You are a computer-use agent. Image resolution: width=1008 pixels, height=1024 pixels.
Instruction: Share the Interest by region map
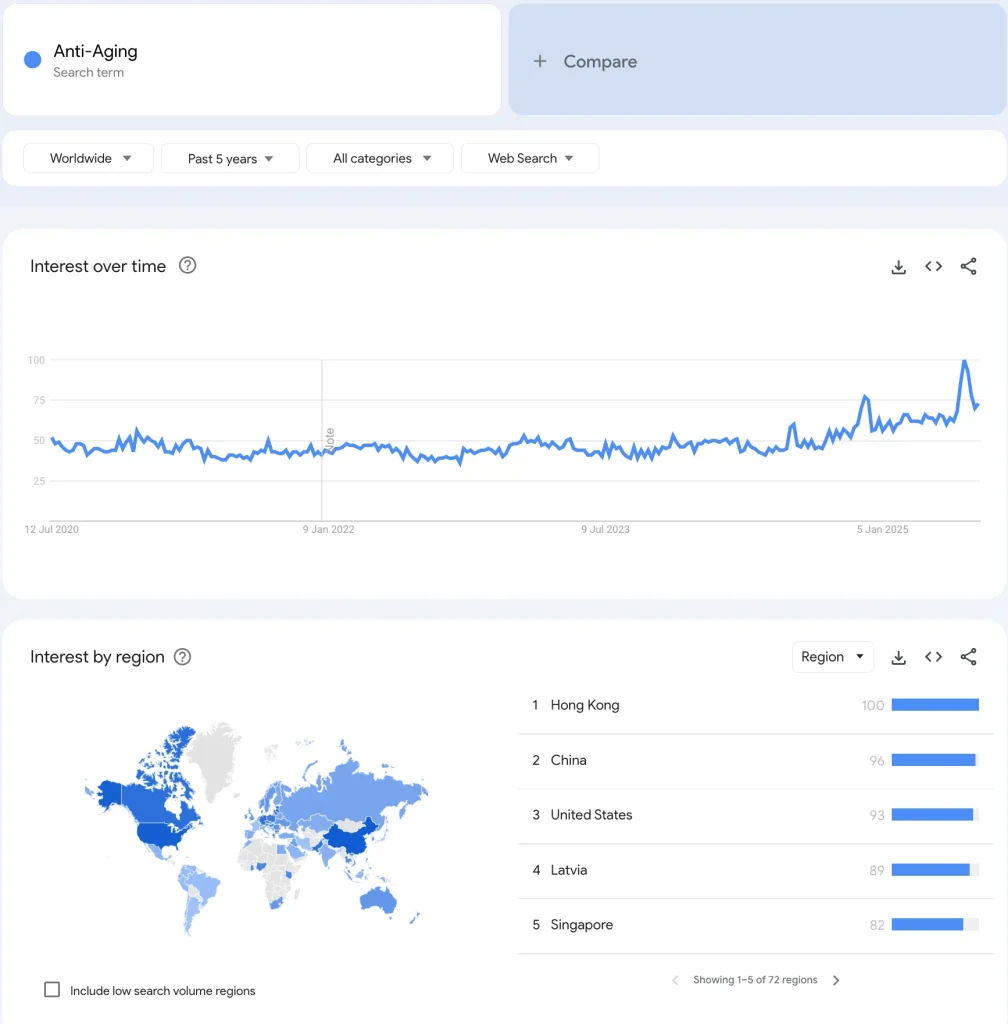[968, 657]
